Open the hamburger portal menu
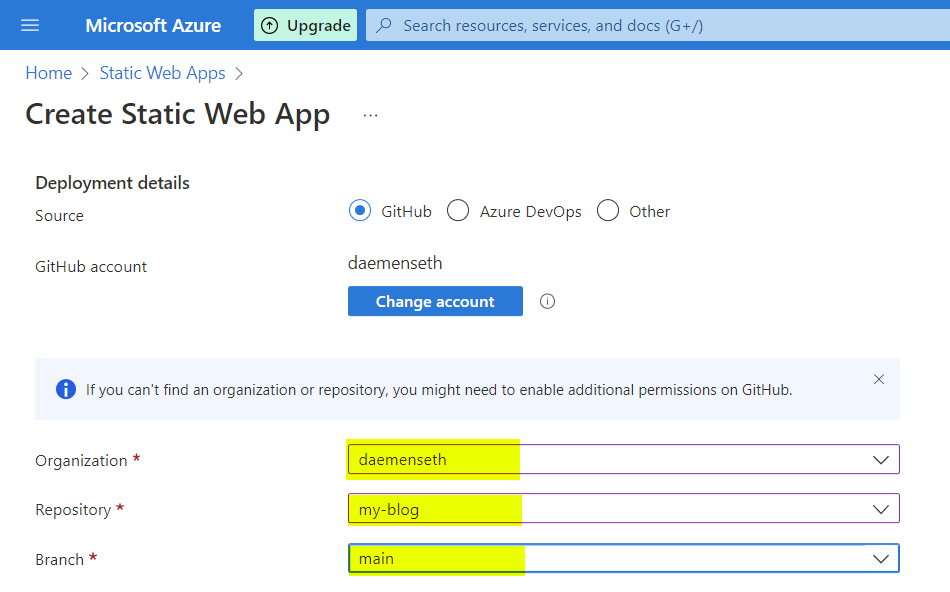The height and width of the screenshot is (592, 950). pyautogui.click(x=30, y=25)
